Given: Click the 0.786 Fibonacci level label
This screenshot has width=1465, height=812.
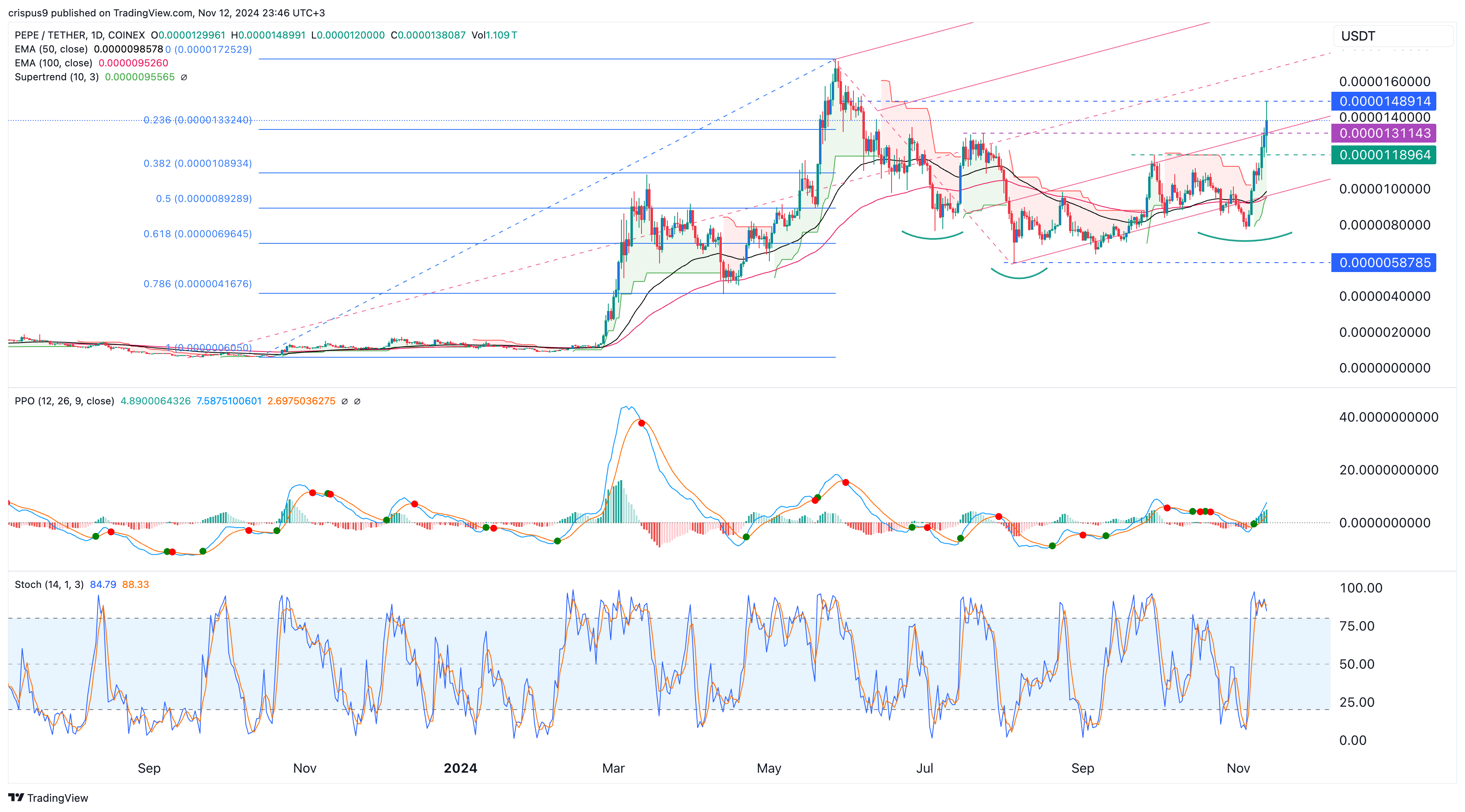Looking at the screenshot, I should pos(197,284).
